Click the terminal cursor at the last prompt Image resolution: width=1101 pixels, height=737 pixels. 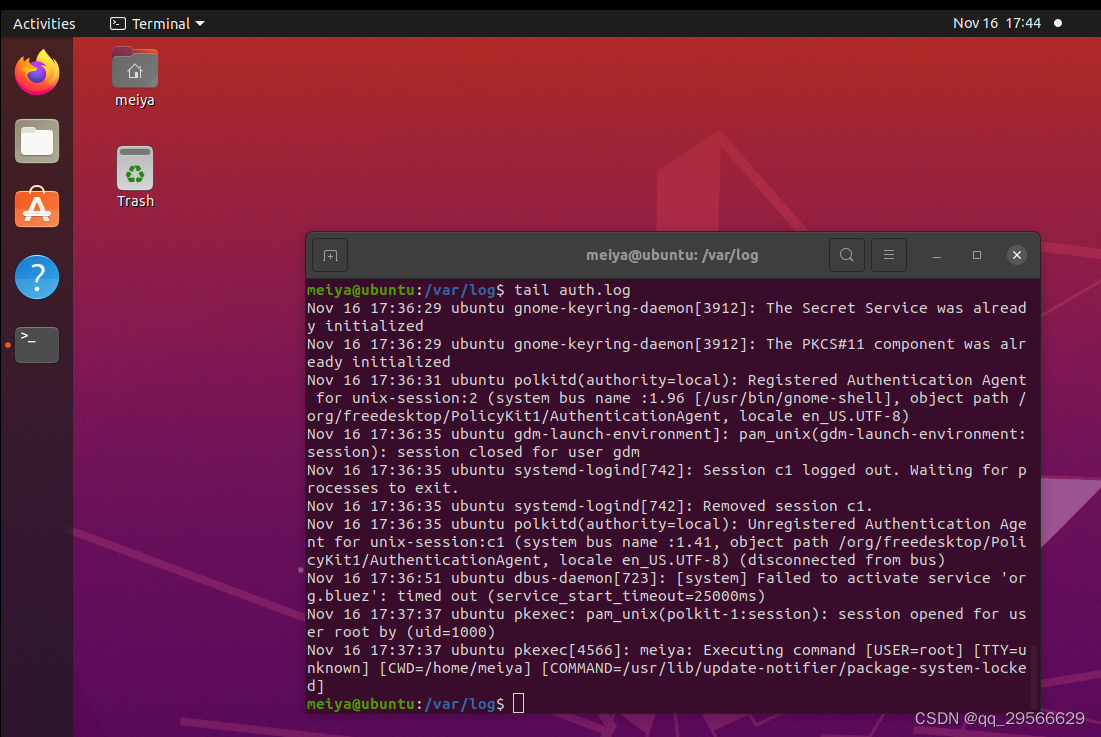(x=518, y=703)
